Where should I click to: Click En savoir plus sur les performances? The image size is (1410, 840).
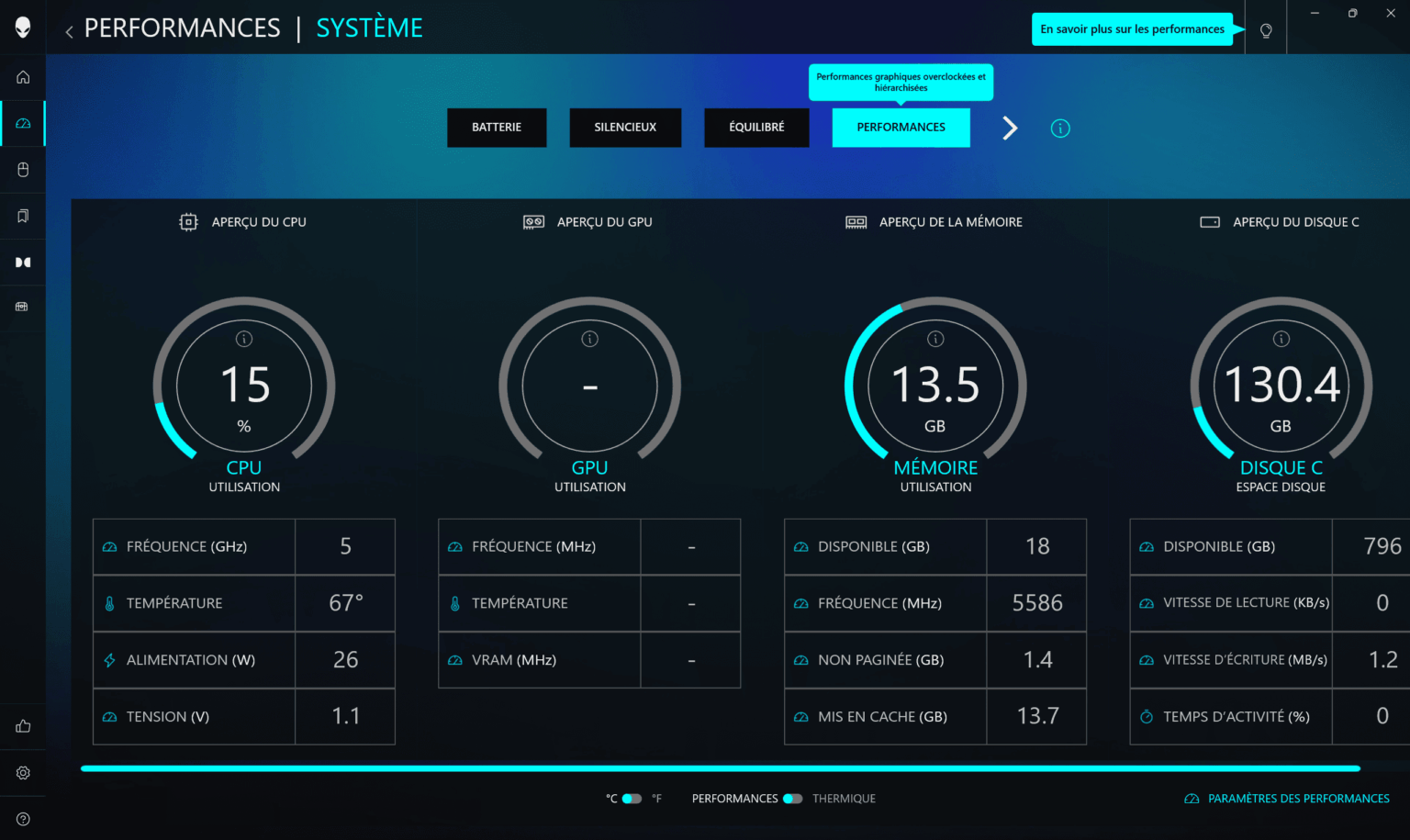pyautogui.click(x=1132, y=29)
